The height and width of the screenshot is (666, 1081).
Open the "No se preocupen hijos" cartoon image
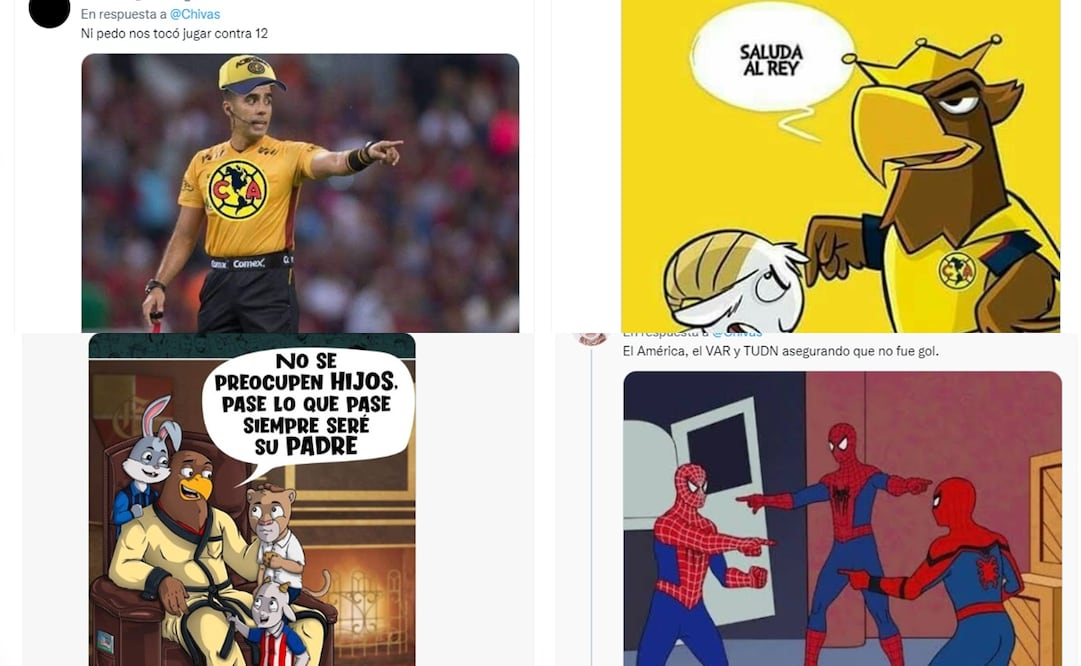tap(252, 500)
